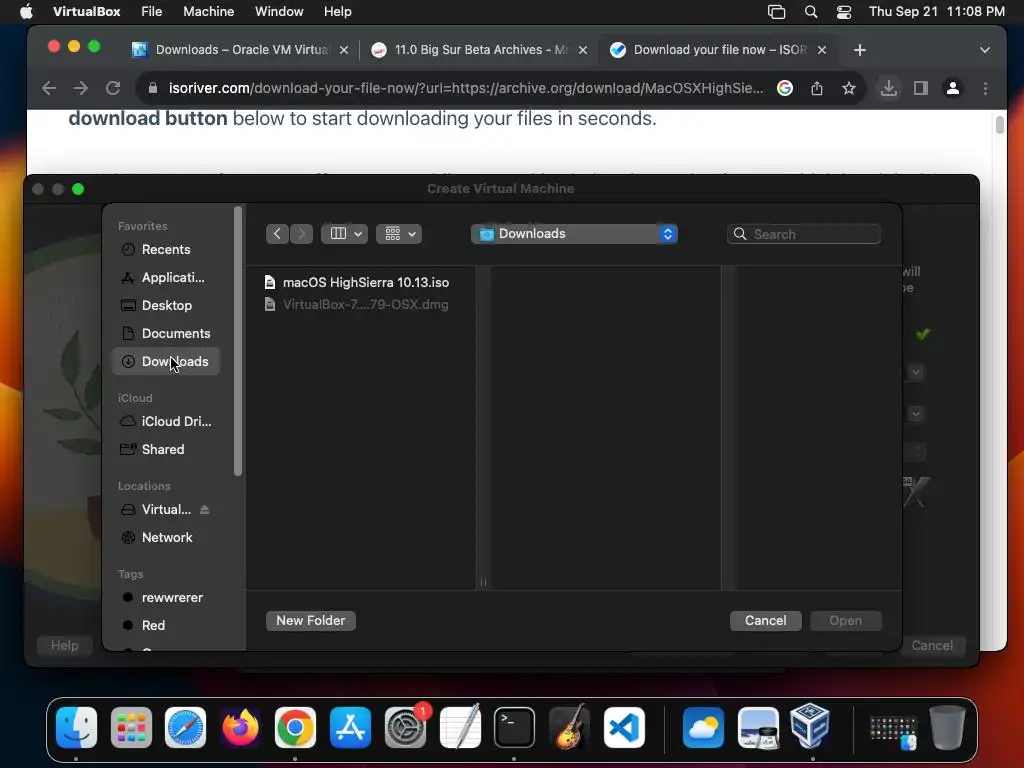Image resolution: width=1024 pixels, height=768 pixels.
Task: Open Chrome three-dot menu
Action: click(x=985, y=88)
